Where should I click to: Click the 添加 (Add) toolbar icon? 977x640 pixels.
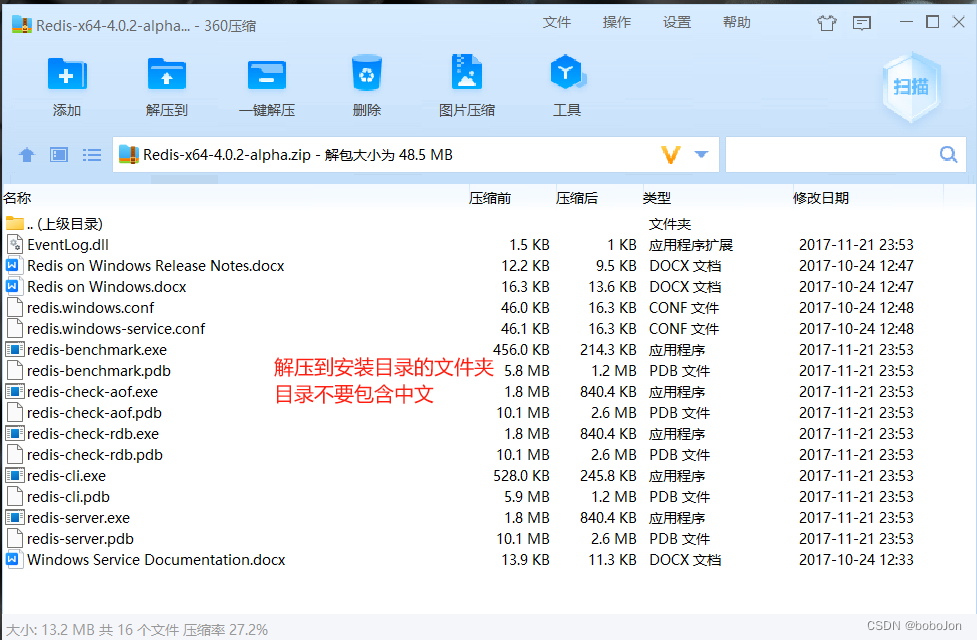click(x=67, y=75)
